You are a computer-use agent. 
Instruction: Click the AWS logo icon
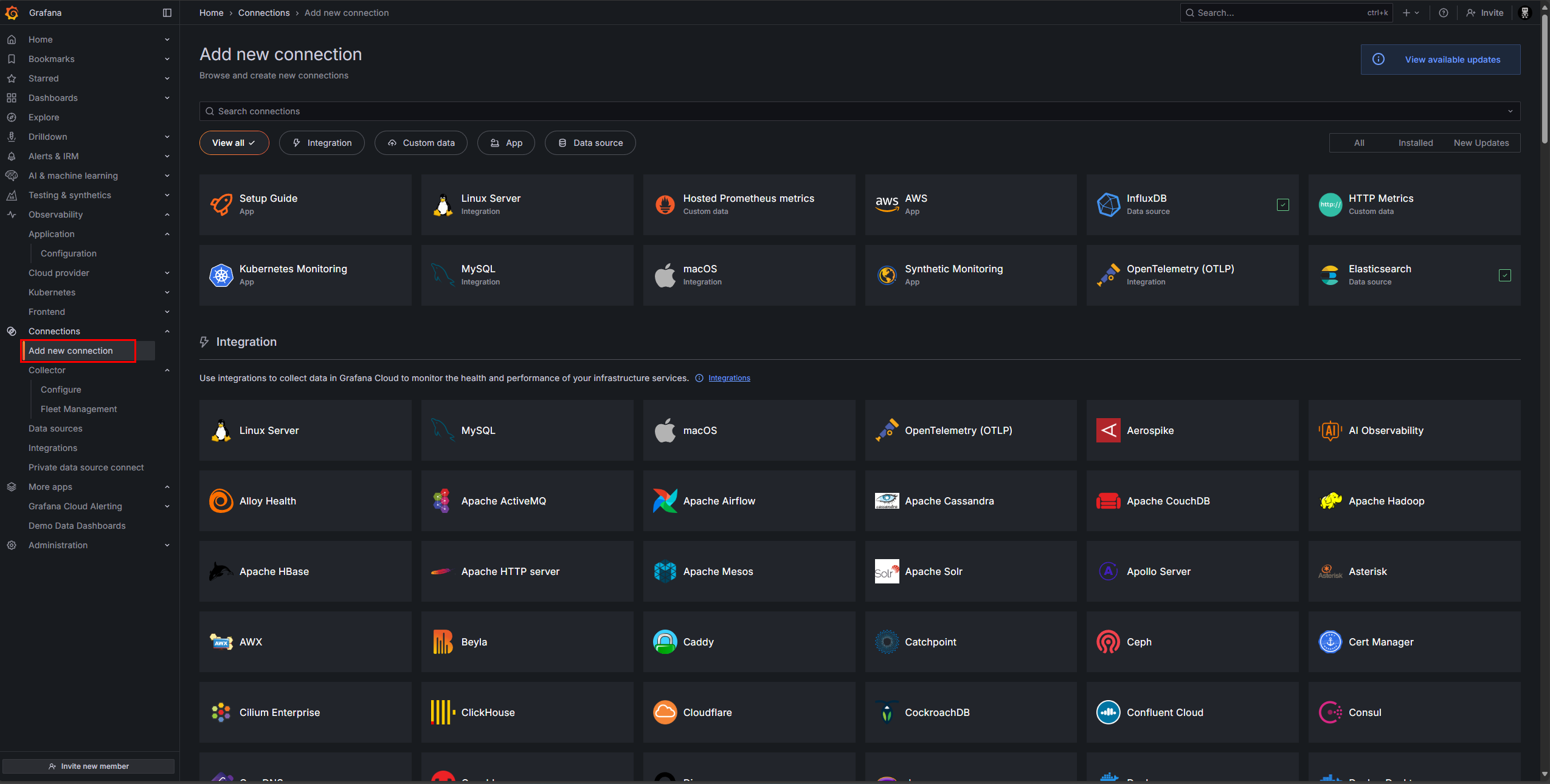887,205
